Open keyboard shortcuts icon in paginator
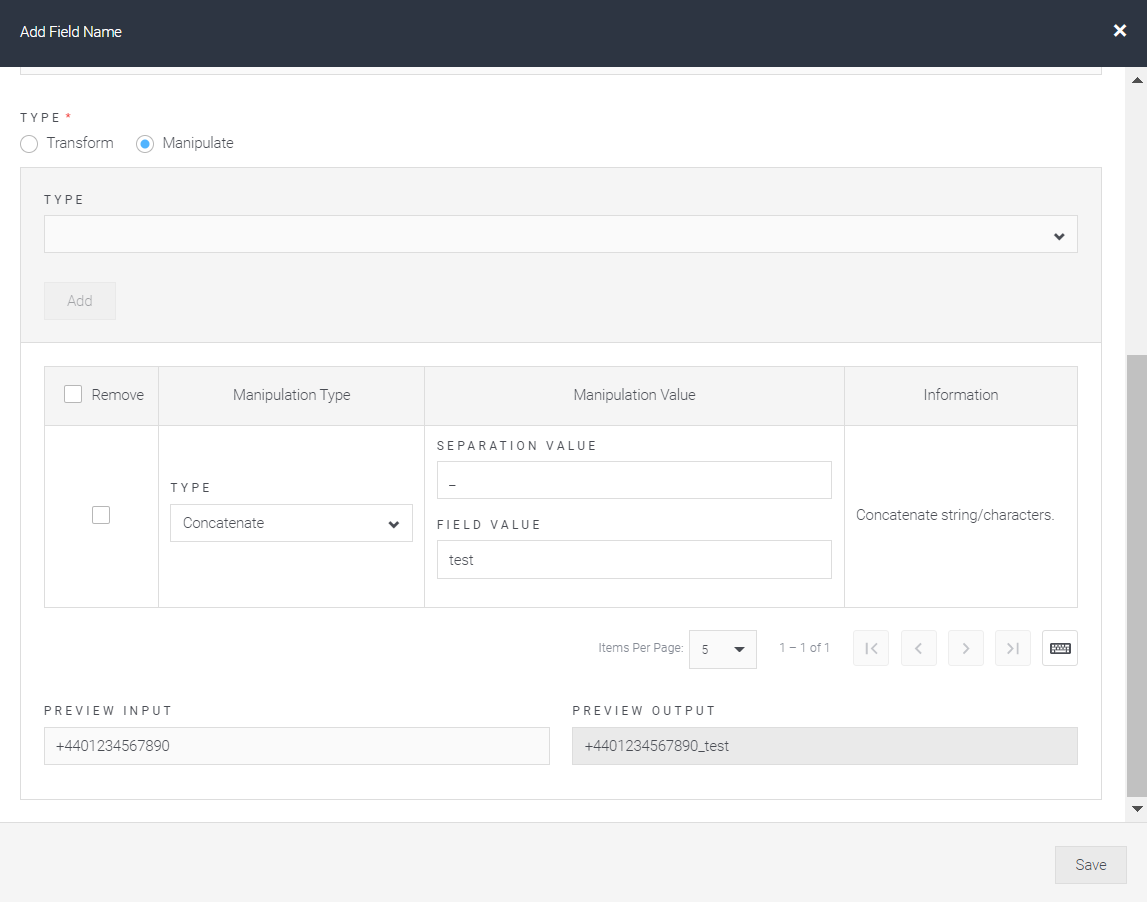Viewport: 1147px width, 902px height. click(x=1060, y=648)
